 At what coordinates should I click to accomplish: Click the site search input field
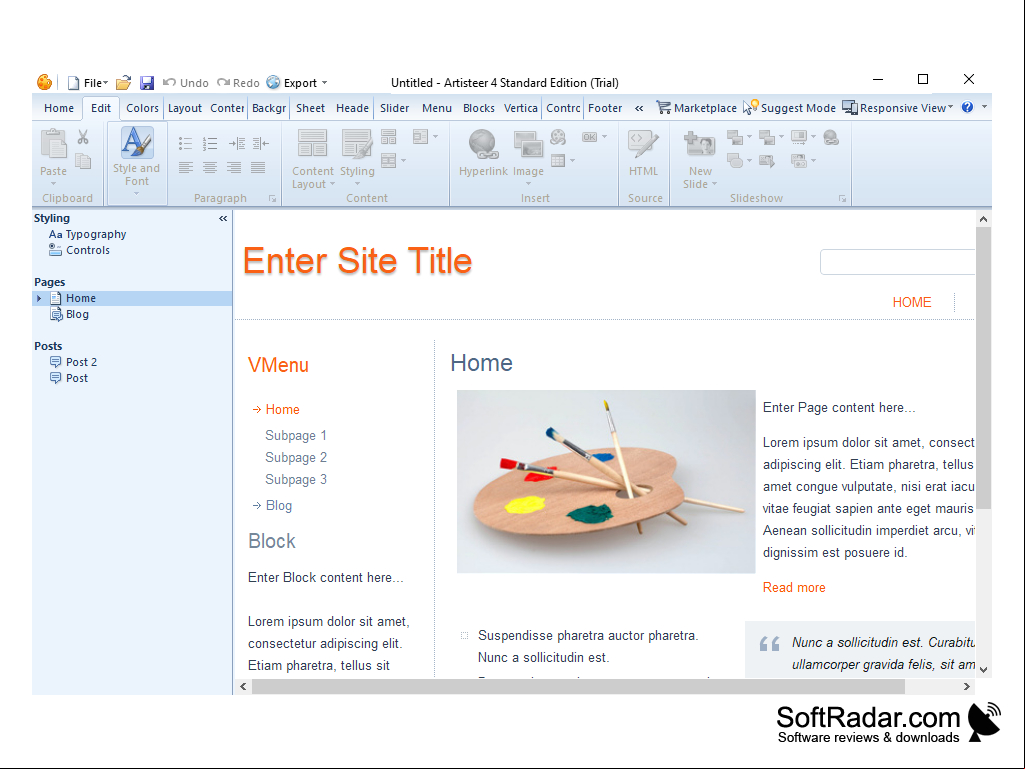click(x=898, y=262)
